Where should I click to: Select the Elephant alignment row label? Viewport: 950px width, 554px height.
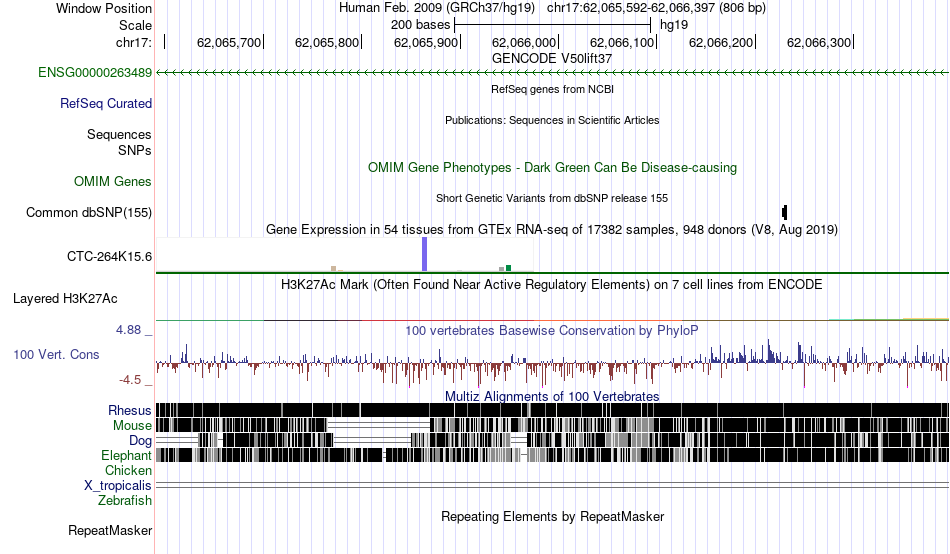click(x=126, y=455)
